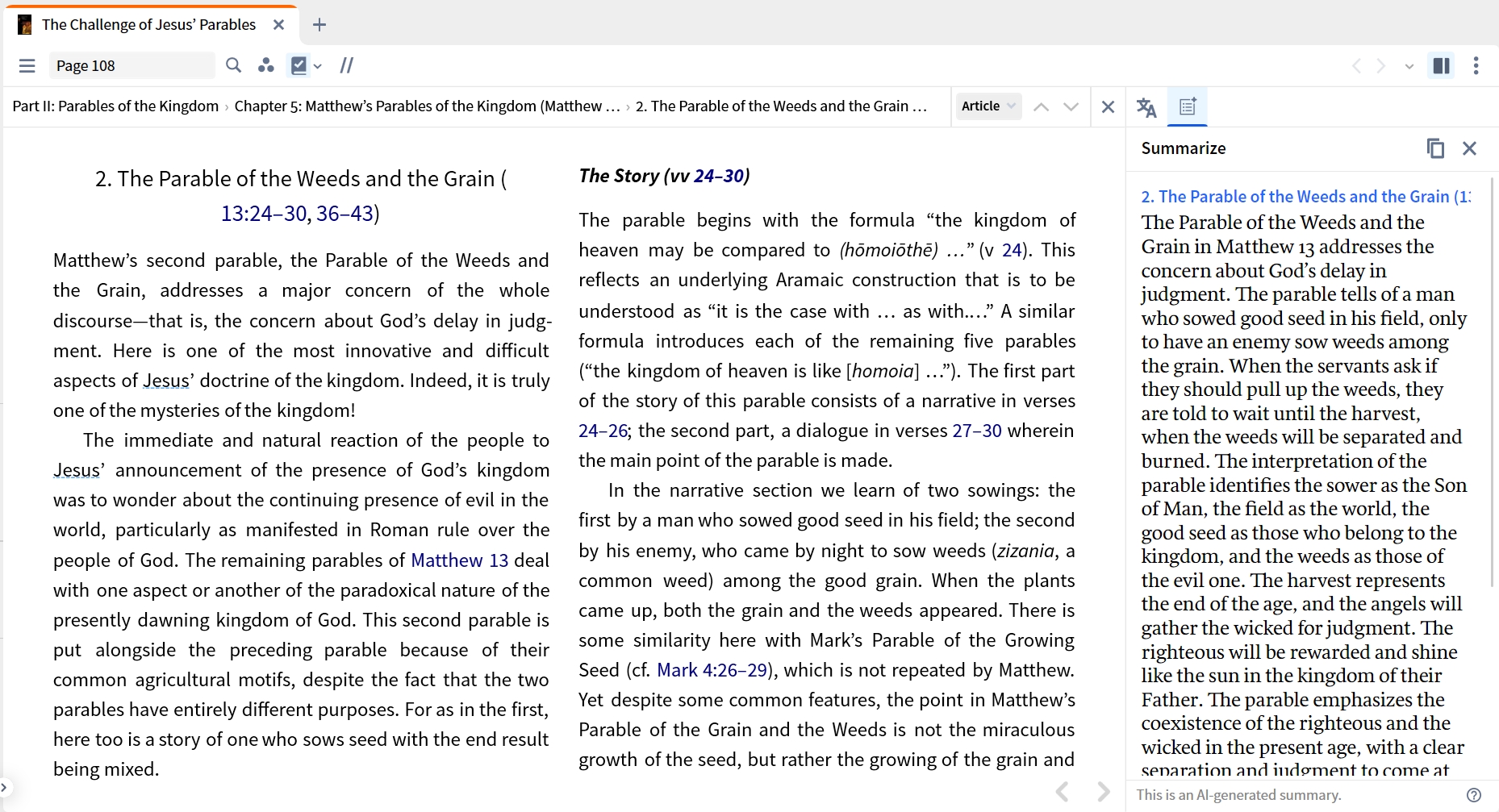
Task: Click the parallel resources slashes icon
Action: [x=346, y=65]
